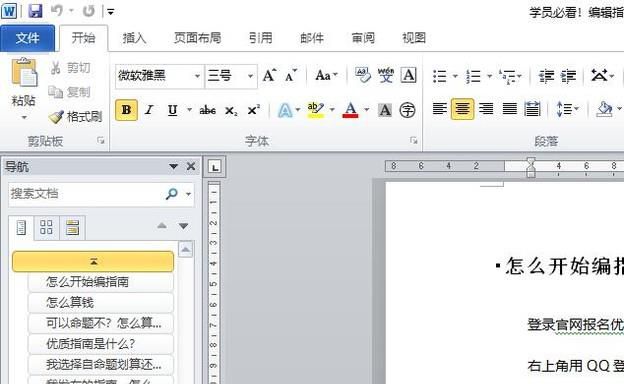Open the 页面布局 ribbon tab
Image resolution: width=624 pixels, height=384 pixels.
pyautogui.click(x=197, y=38)
